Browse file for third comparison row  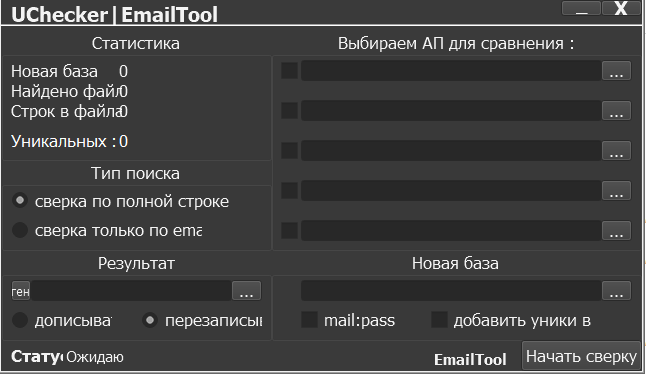616,151
